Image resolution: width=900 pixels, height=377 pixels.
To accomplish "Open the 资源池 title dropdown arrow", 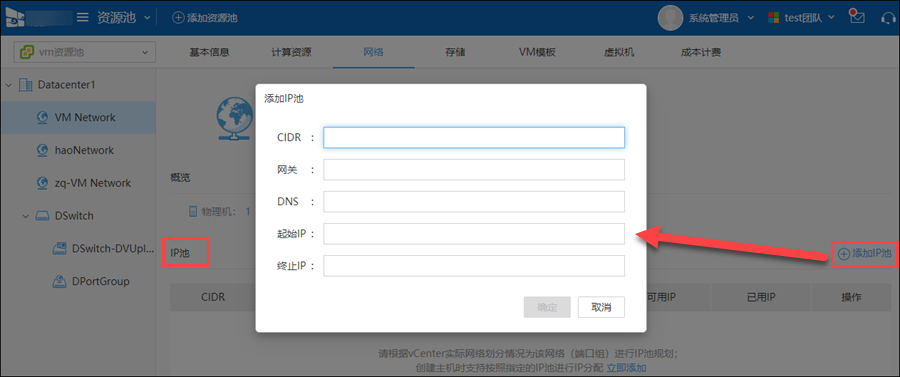I will click(147, 18).
